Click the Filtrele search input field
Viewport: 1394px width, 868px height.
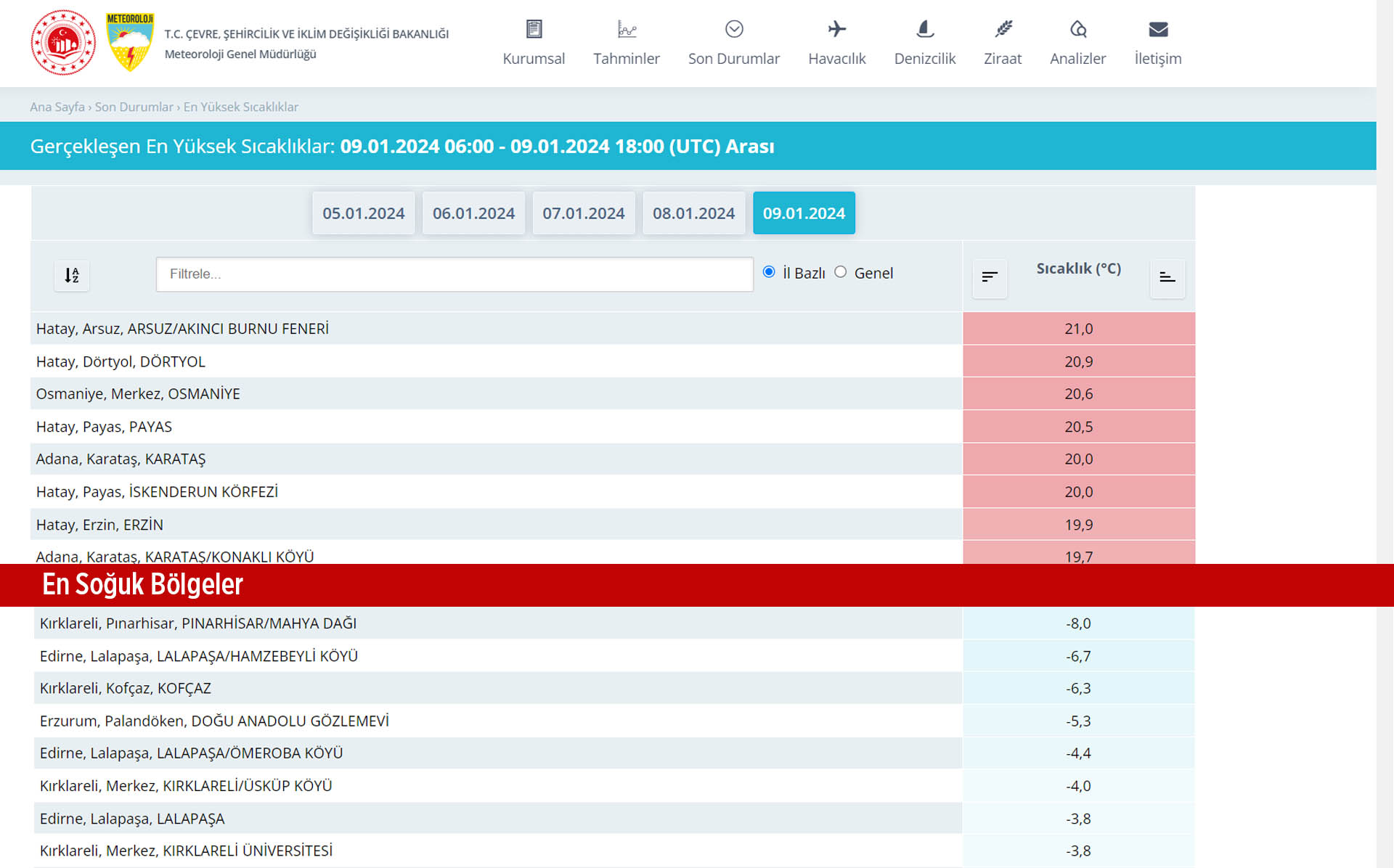click(454, 274)
